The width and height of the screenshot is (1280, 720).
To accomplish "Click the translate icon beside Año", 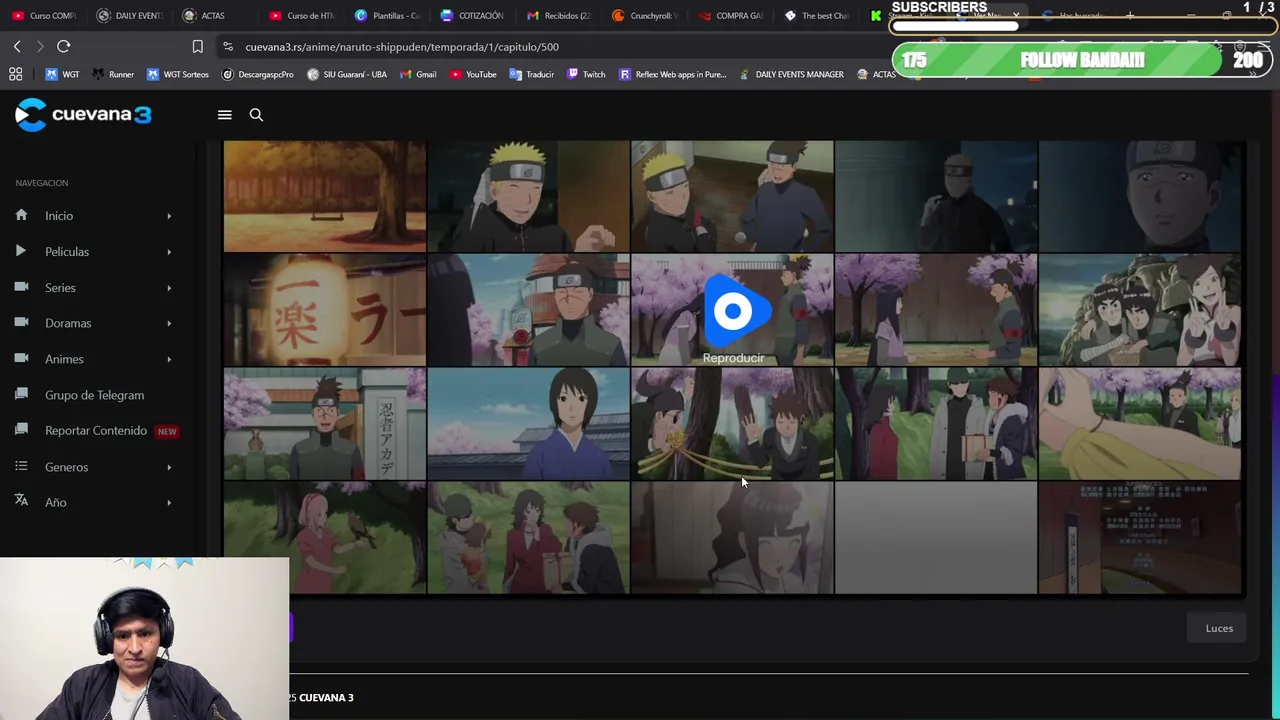I will coord(22,502).
